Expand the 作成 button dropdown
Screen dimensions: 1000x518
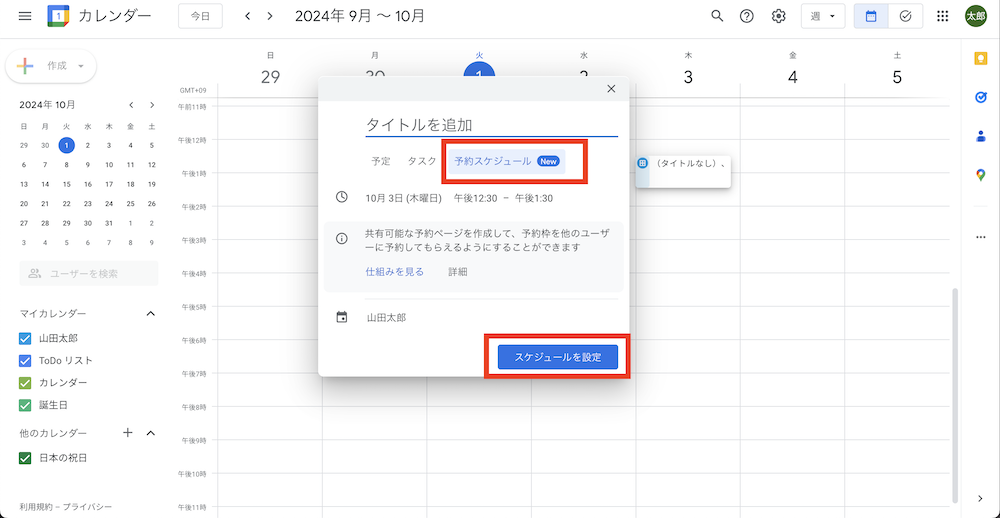click(x=81, y=66)
